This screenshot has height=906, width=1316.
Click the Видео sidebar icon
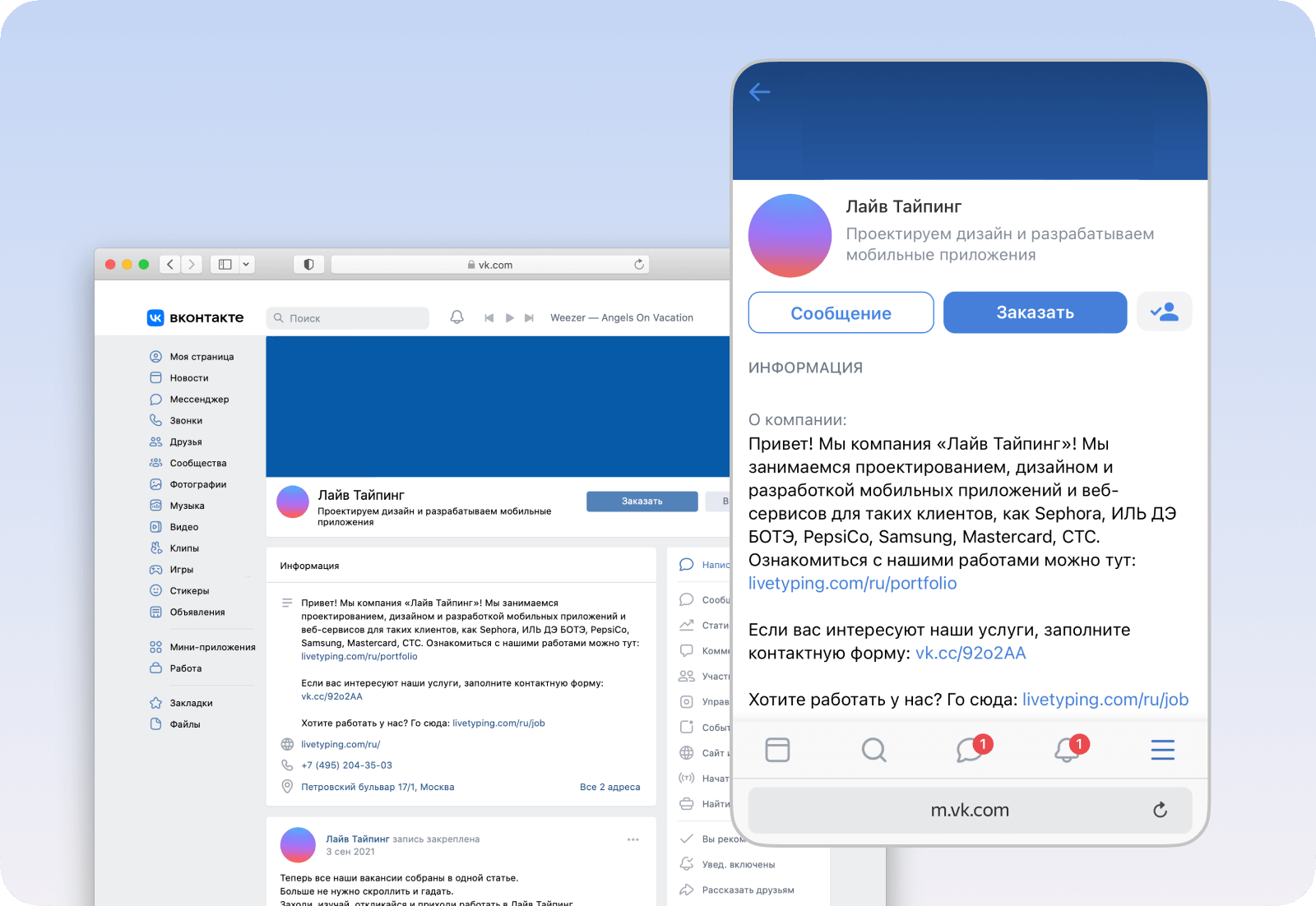coord(155,527)
